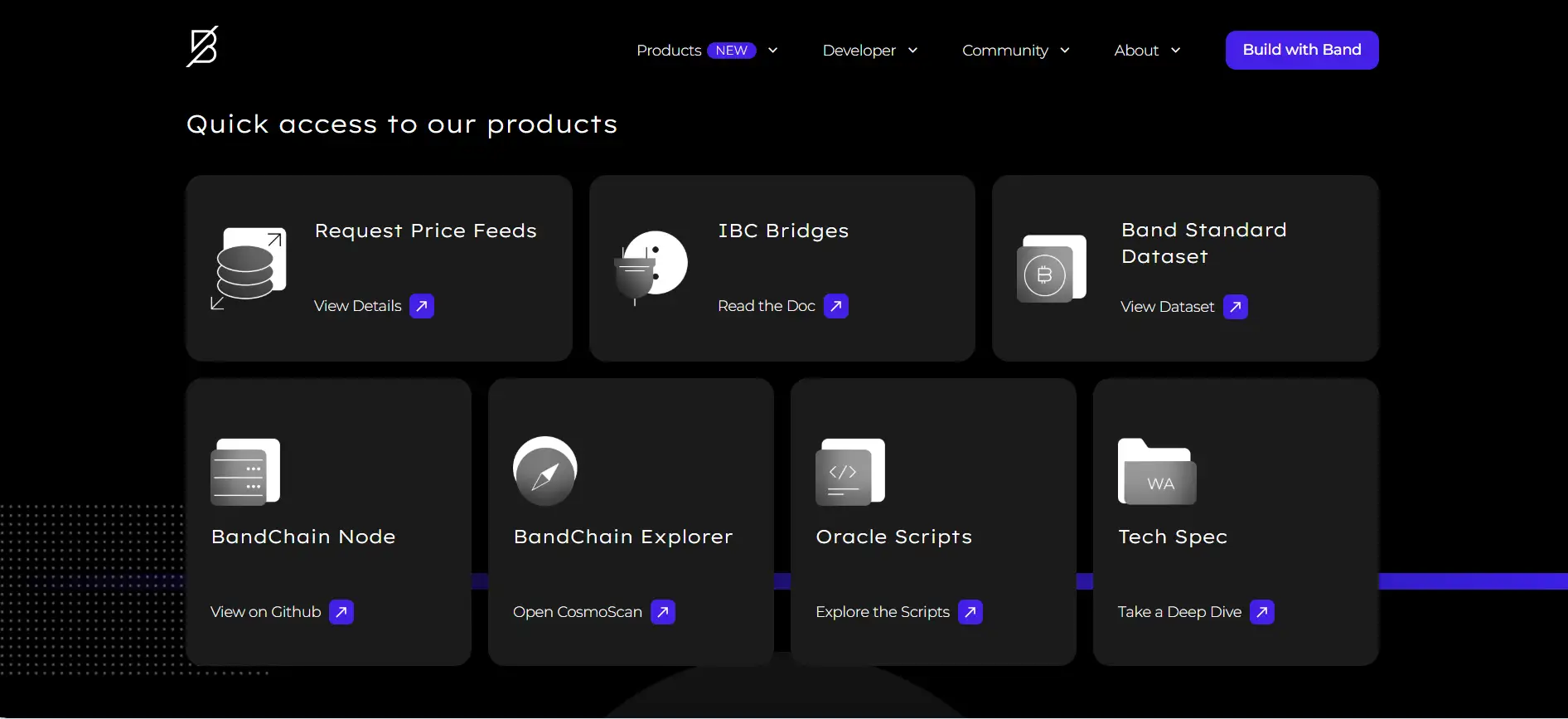Follow the Take a Deep Dive link
This screenshot has width=1568, height=719.
(x=1179, y=612)
